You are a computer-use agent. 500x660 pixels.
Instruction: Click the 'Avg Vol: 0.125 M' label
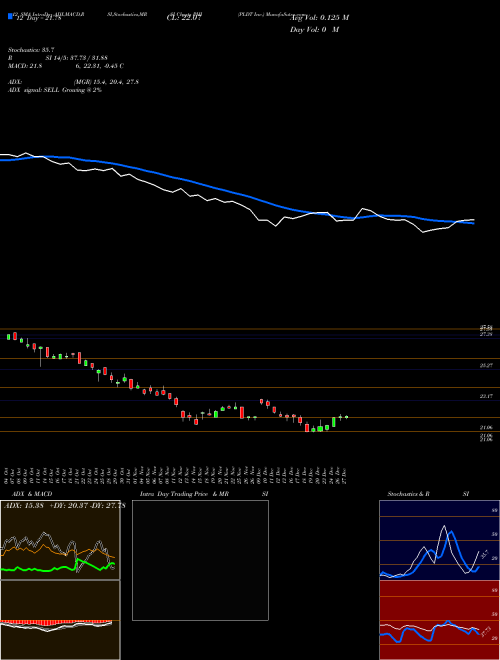[x=319, y=18]
